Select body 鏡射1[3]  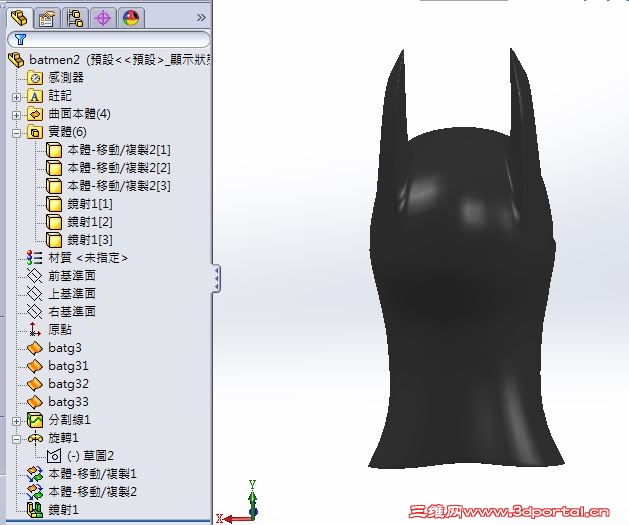point(90,240)
